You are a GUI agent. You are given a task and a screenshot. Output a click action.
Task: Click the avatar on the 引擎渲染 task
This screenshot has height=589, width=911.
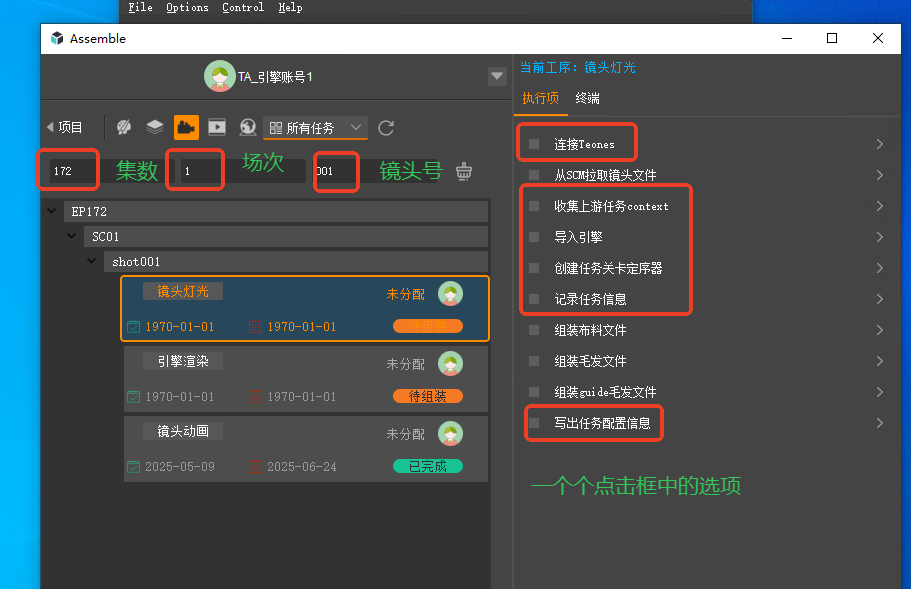pos(450,364)
